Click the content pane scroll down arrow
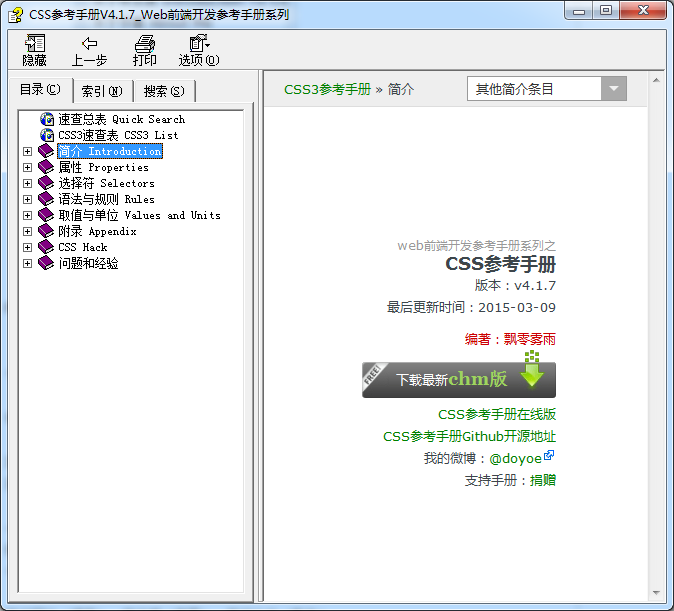The width and height of the screenshot is (674, 611). (656, 593)
